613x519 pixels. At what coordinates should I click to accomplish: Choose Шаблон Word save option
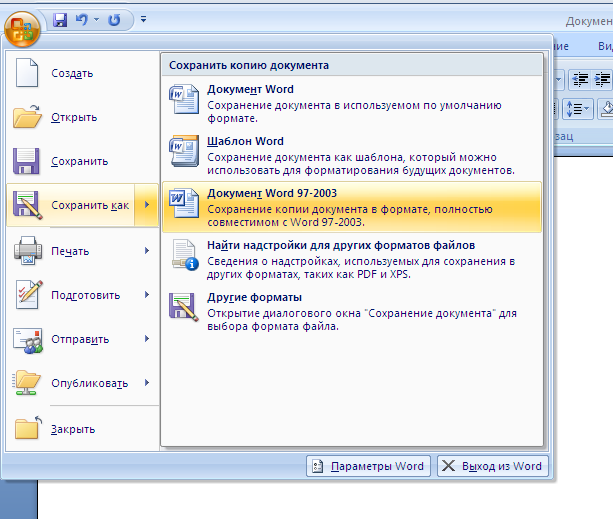tap(352, 155)
